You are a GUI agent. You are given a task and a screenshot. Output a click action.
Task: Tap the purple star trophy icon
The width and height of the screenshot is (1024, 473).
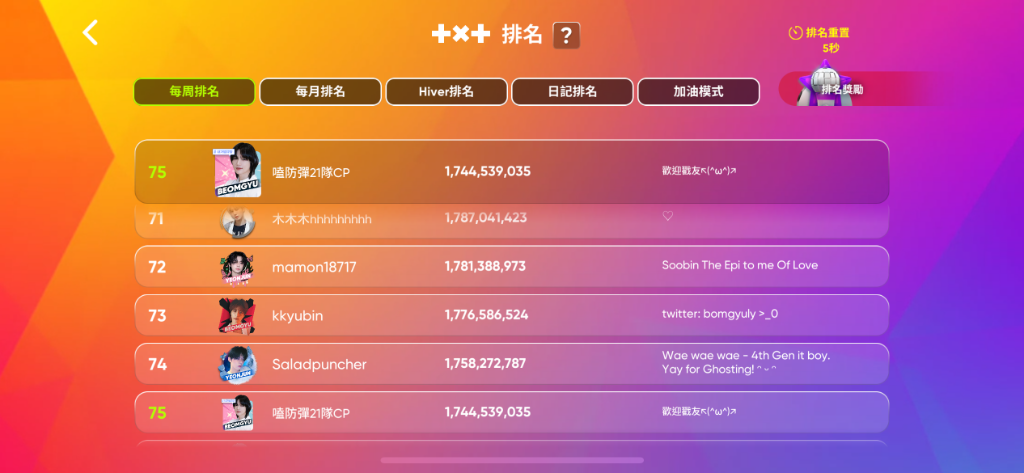(x=824, y=81)
